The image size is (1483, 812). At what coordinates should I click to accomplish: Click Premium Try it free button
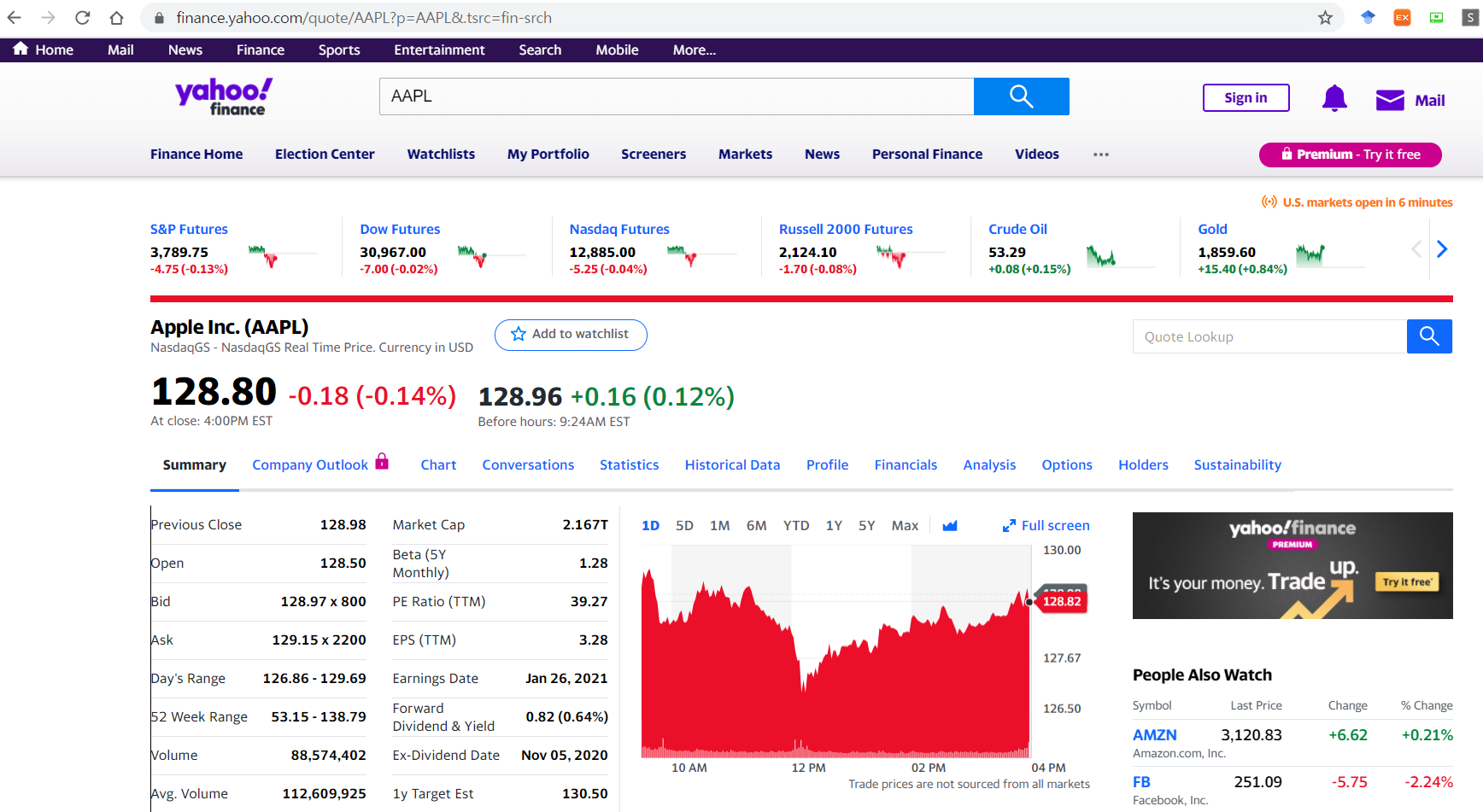click(1351, 155)
